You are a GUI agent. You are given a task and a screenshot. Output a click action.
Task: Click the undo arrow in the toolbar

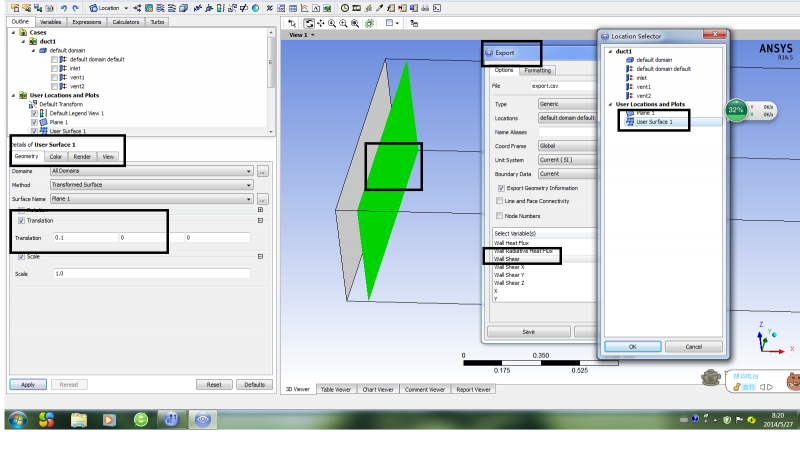coord(63,7)
